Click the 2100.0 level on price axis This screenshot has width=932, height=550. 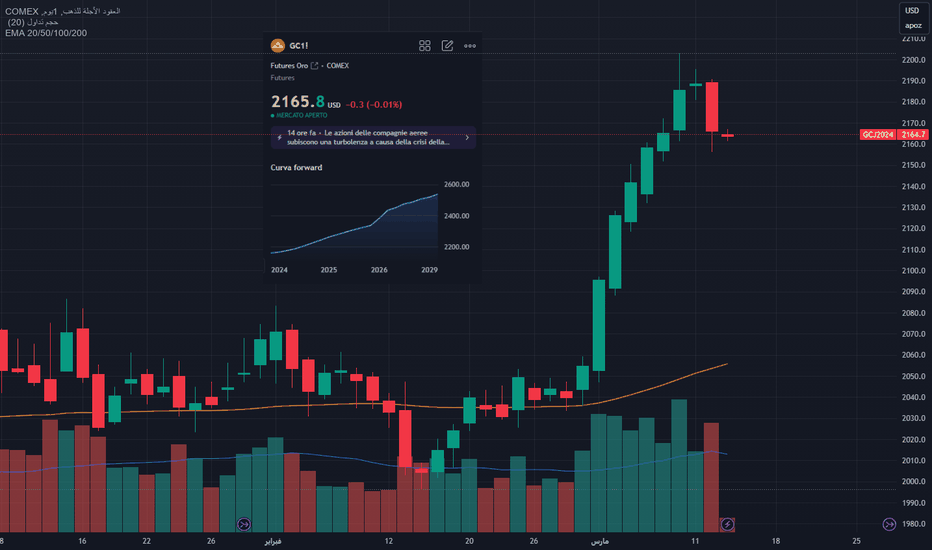click(914, 271)
